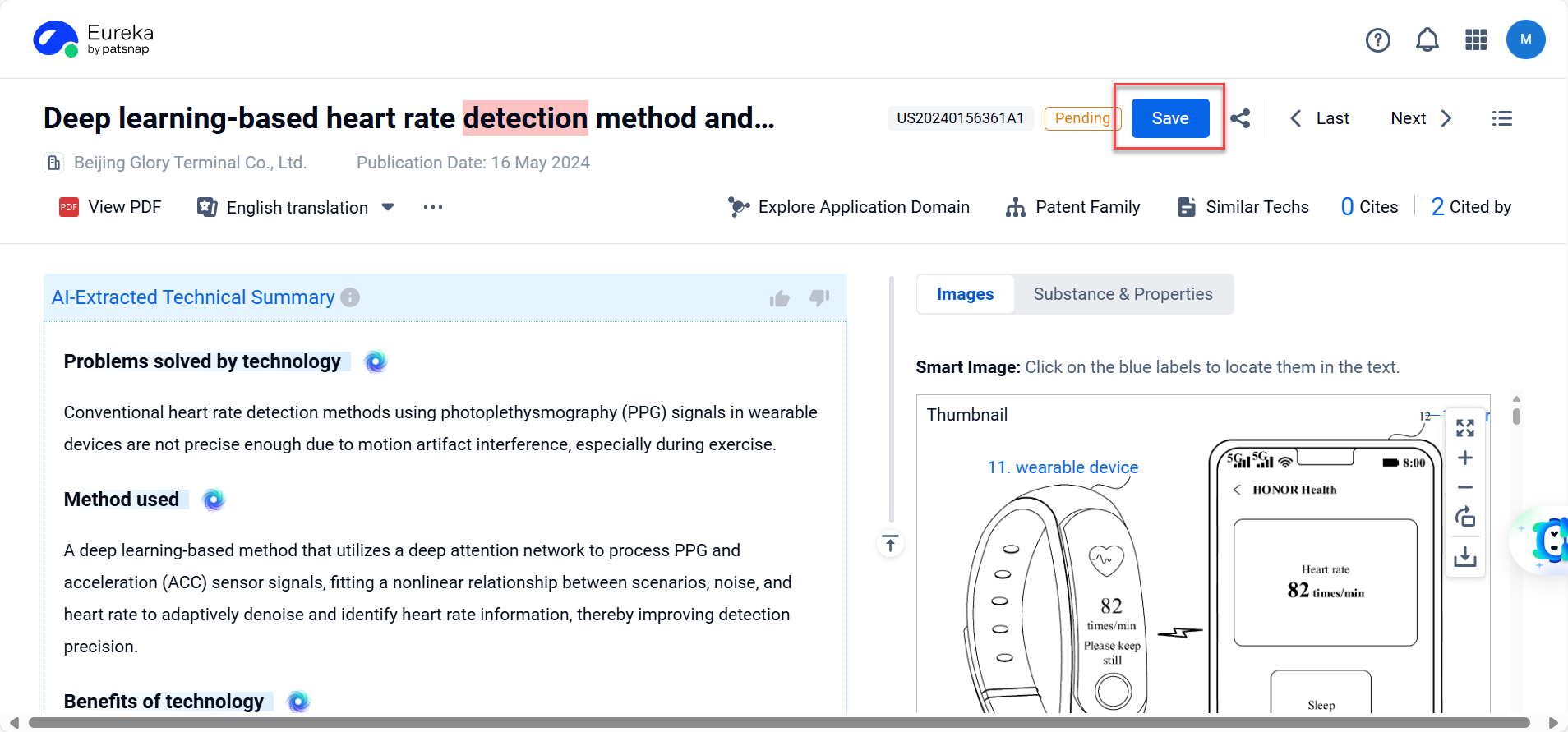Download the patent image

coord(1464,557)
